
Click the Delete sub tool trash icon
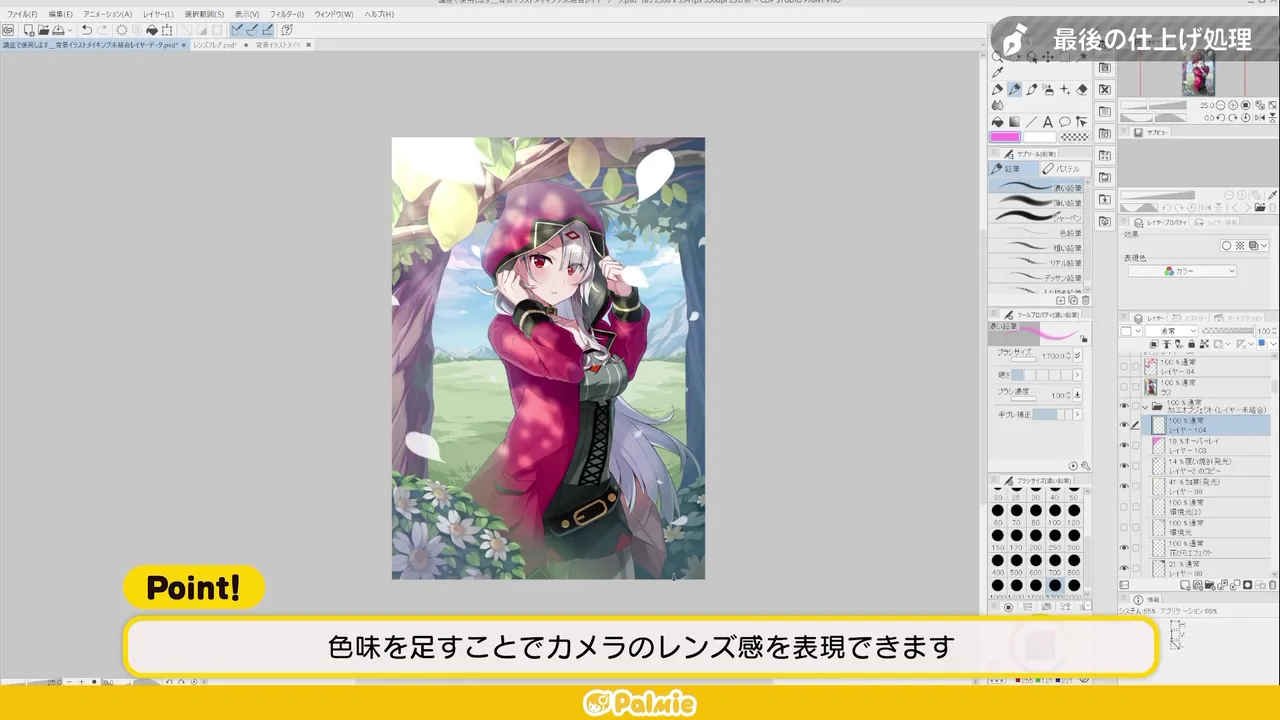pyautogui.click(x=1085, y=300)
